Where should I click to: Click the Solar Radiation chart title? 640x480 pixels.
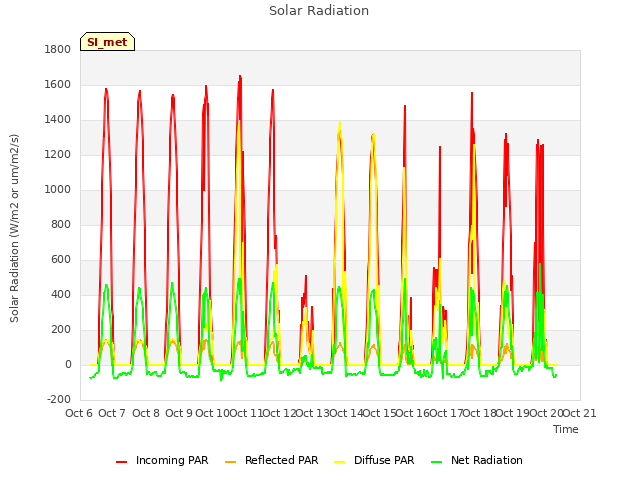319,11
